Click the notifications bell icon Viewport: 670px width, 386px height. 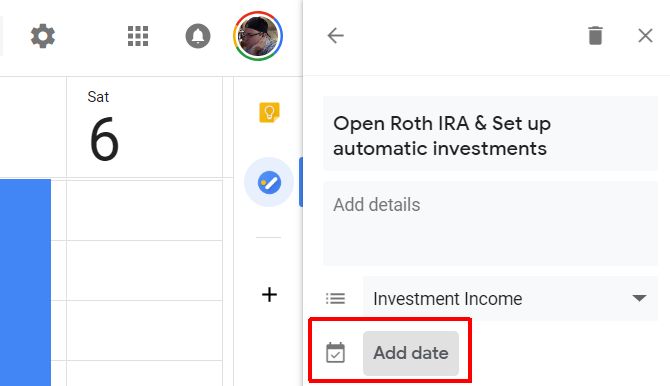[x=198, y=36]
